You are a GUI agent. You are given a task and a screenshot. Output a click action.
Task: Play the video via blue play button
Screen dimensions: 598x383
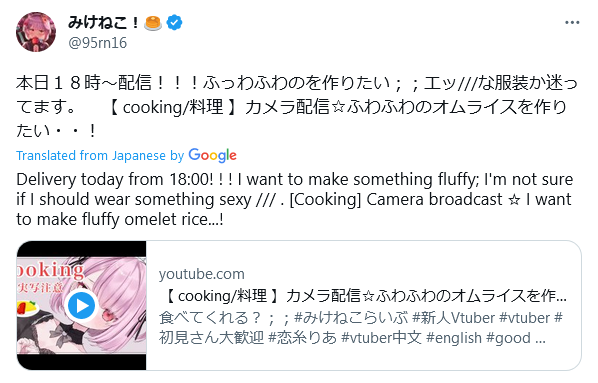tap(81, 305)
